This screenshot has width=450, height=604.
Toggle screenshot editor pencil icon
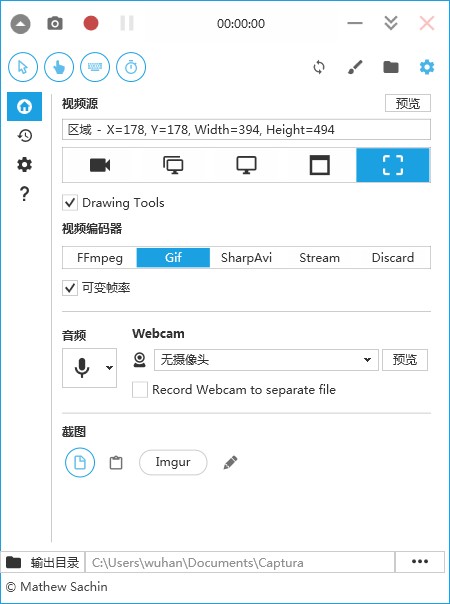click(x=230, y=462)
